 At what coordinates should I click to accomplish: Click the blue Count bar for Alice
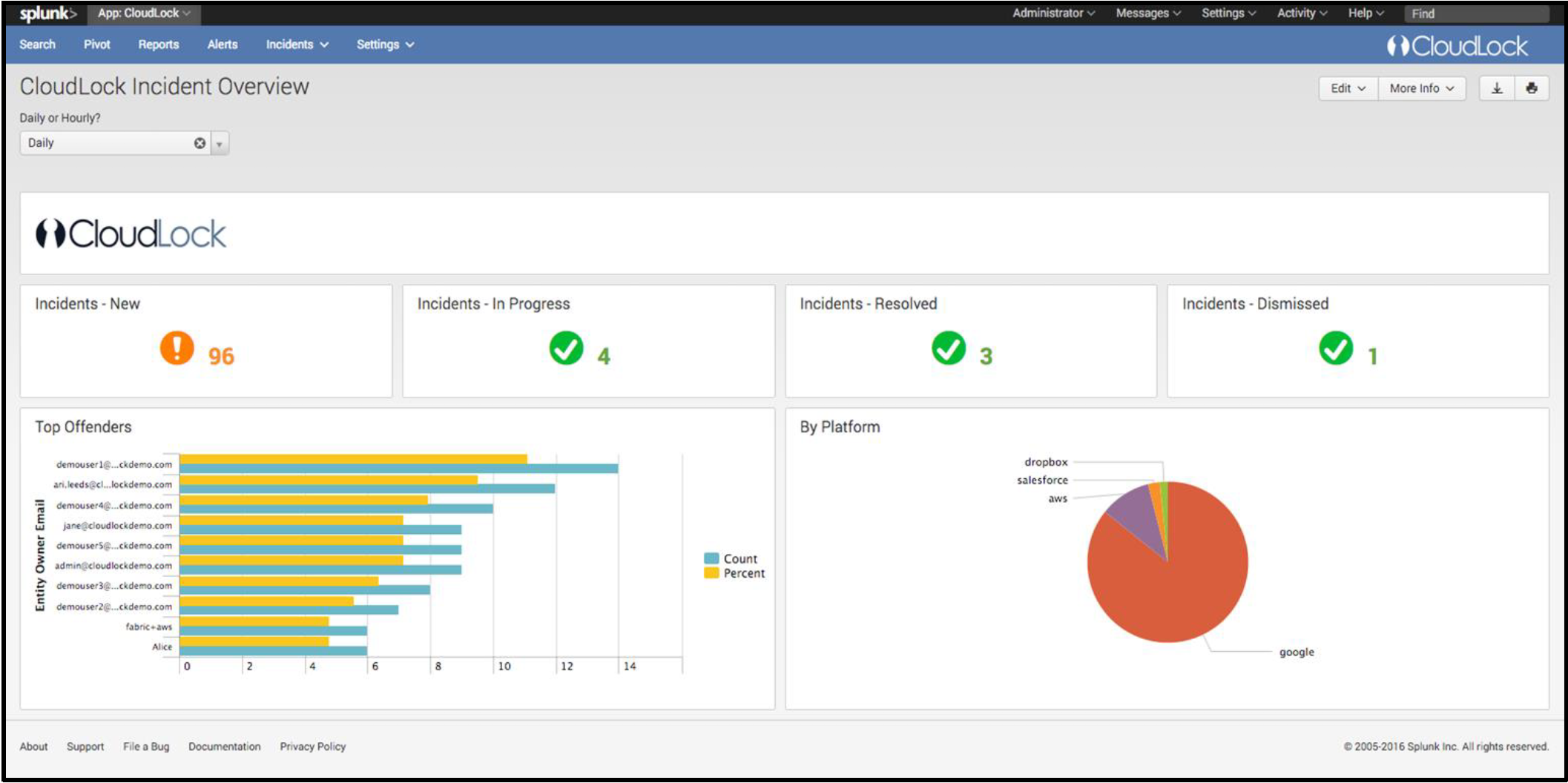pos(273,651)
